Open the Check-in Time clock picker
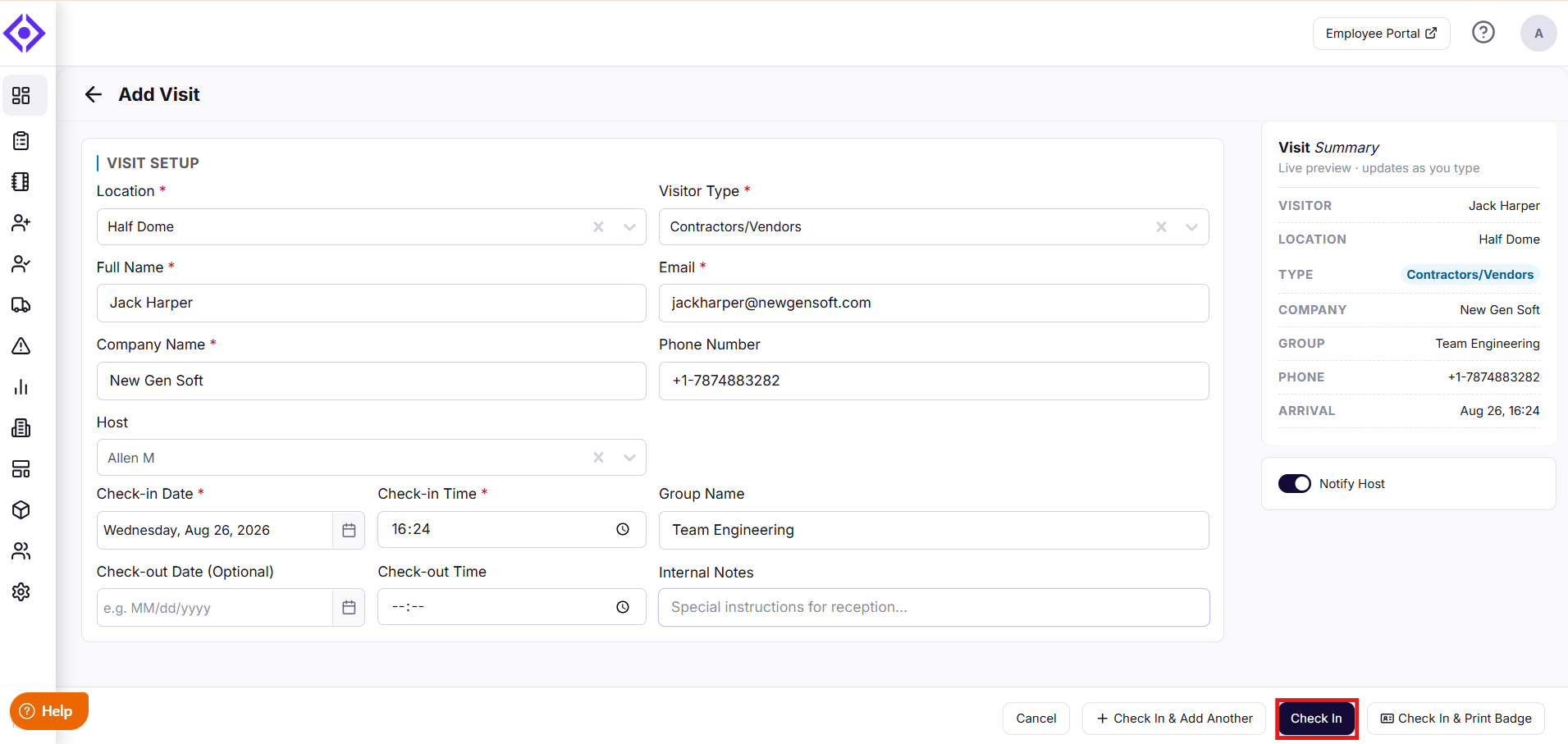The height and width of the screenshot is (744, 1568). point(623,530)
